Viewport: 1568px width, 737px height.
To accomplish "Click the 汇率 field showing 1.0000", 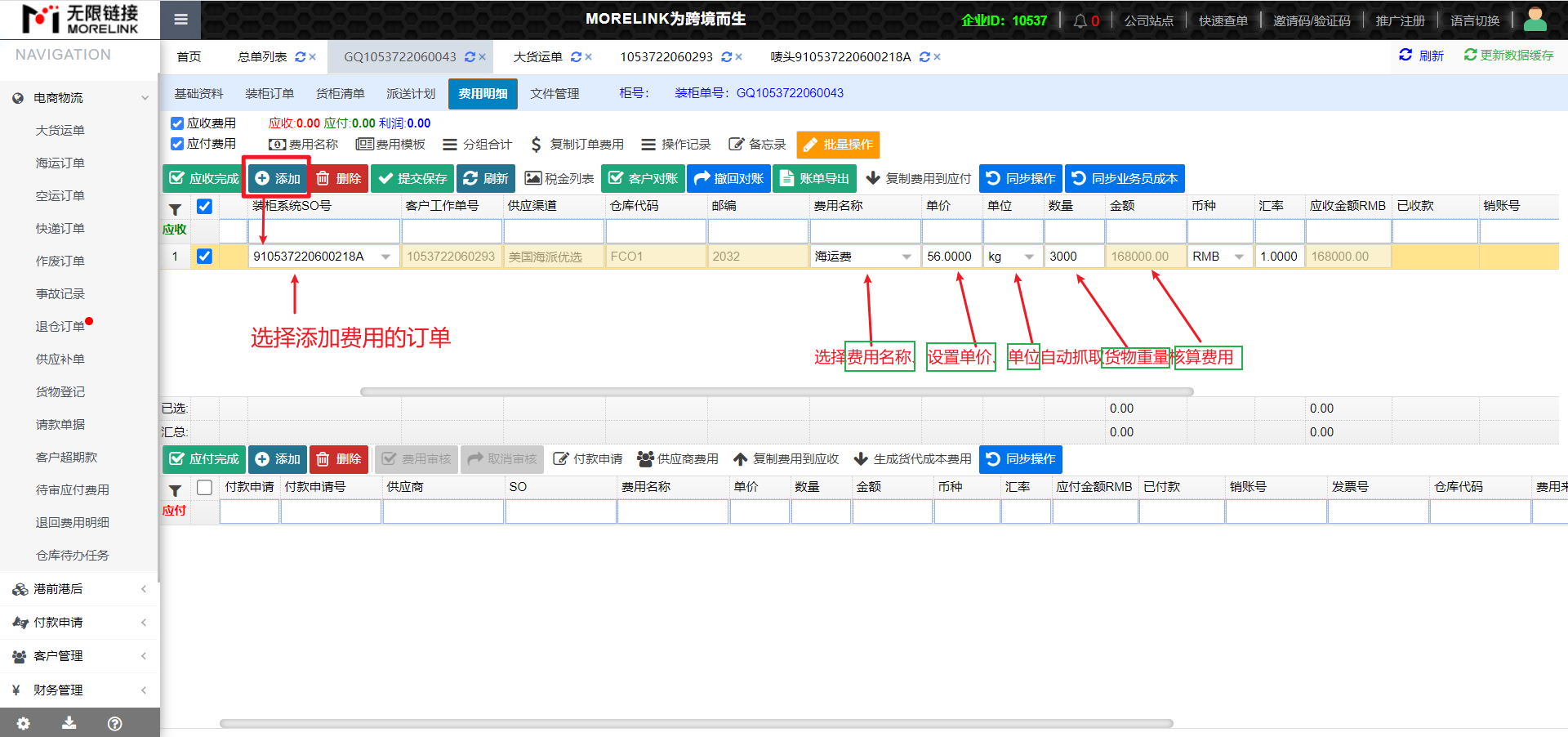I will (1279, 257).
